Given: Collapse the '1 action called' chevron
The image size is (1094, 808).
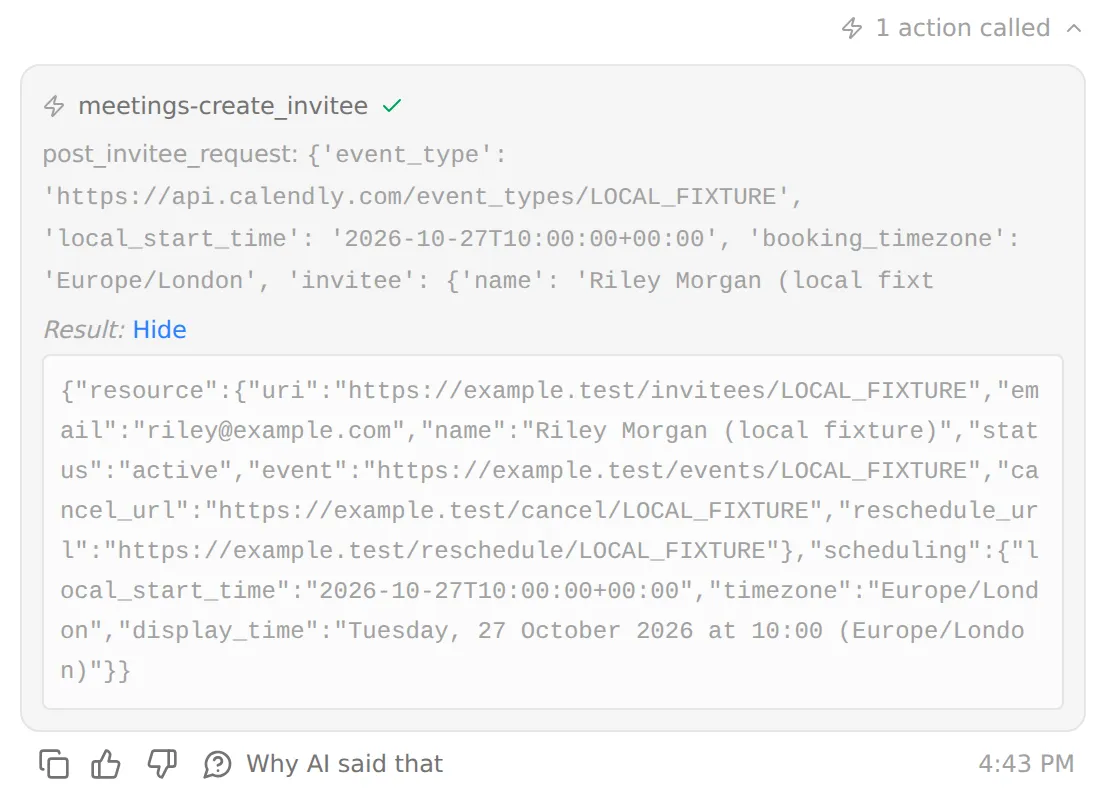Looking at the screenshot, I should 1074,29.
